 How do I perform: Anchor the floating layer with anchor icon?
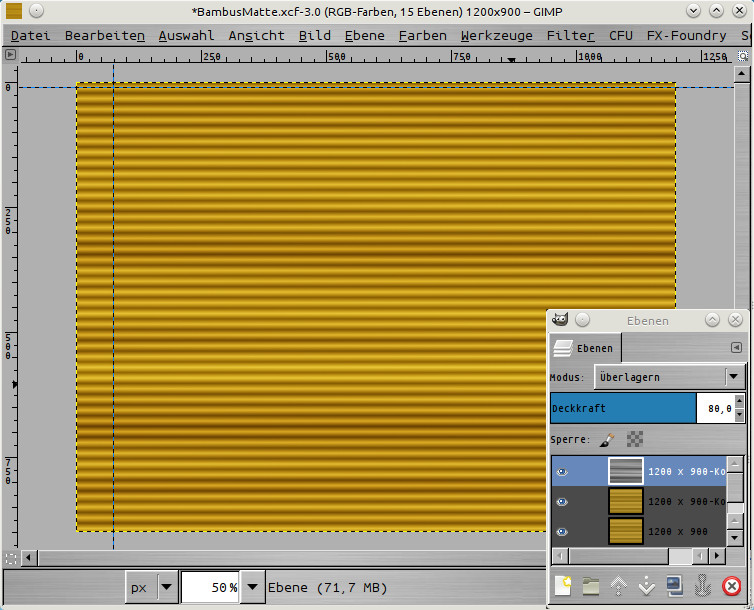702,586
